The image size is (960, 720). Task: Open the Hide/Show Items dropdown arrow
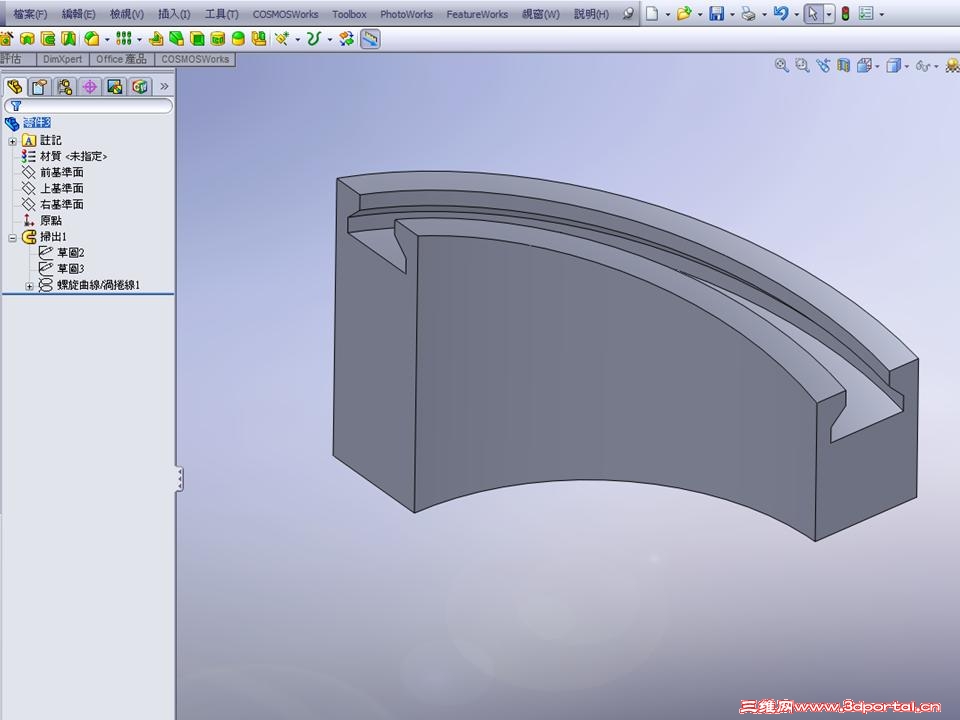[936, 66]
